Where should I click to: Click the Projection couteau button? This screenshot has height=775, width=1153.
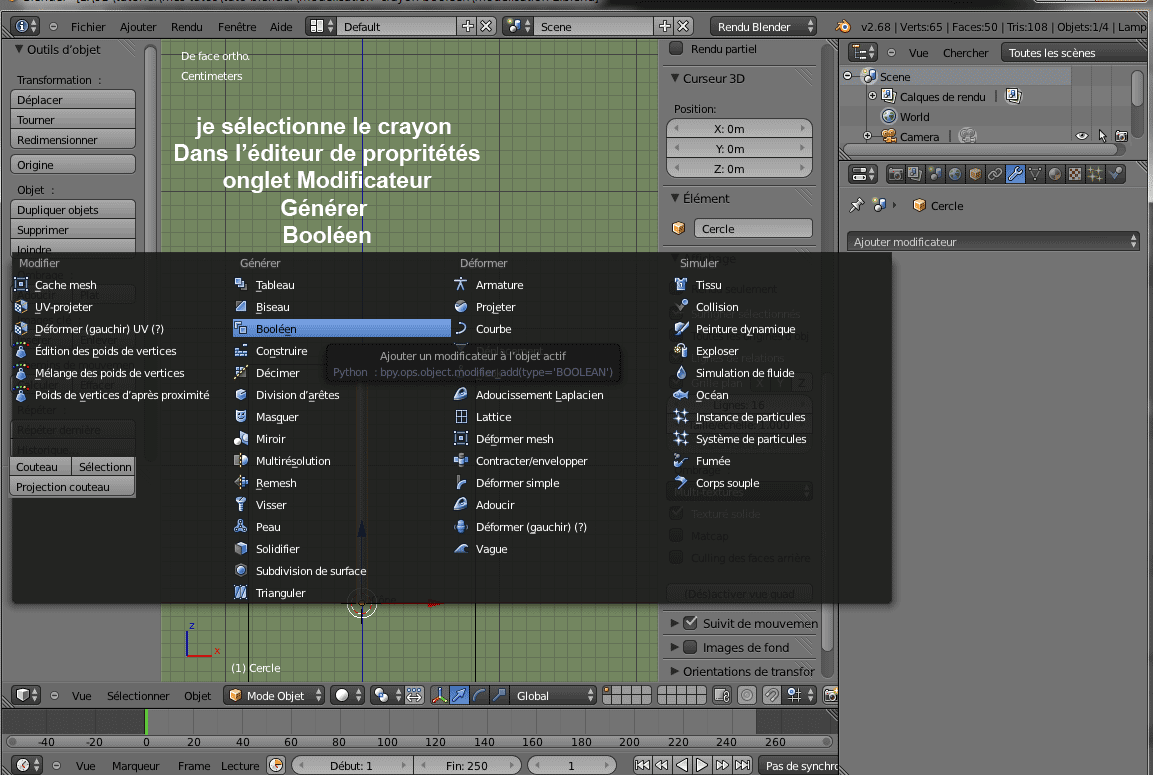coord(72,487)
